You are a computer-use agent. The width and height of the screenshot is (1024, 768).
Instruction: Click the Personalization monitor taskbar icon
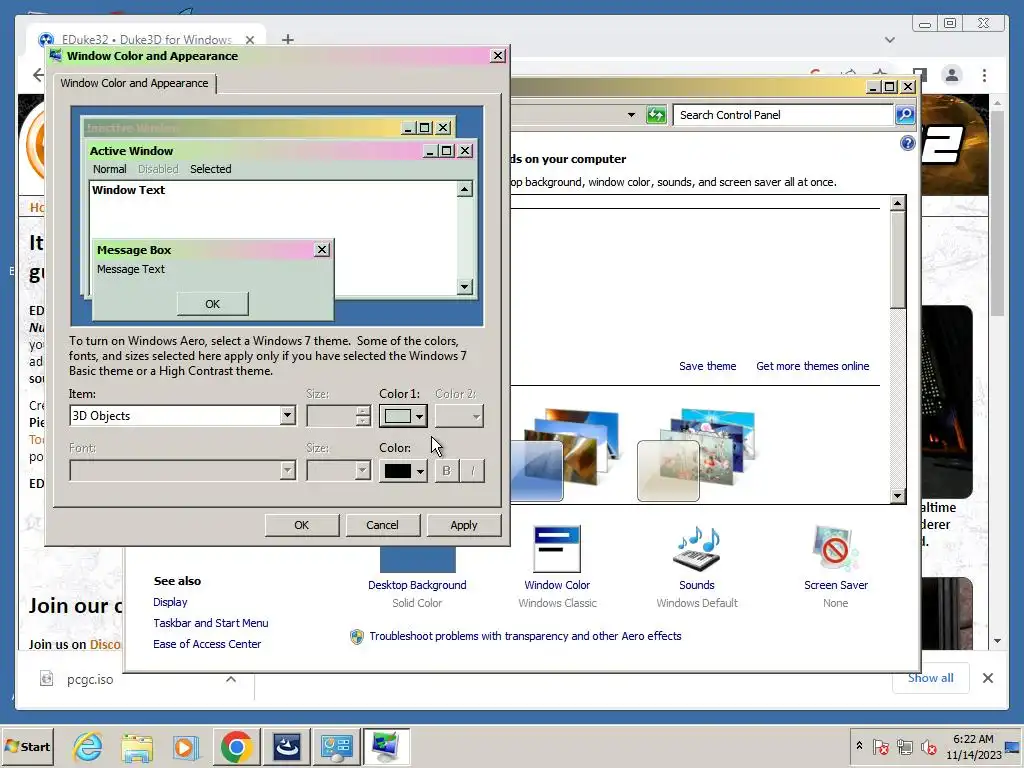pos(387,746)
